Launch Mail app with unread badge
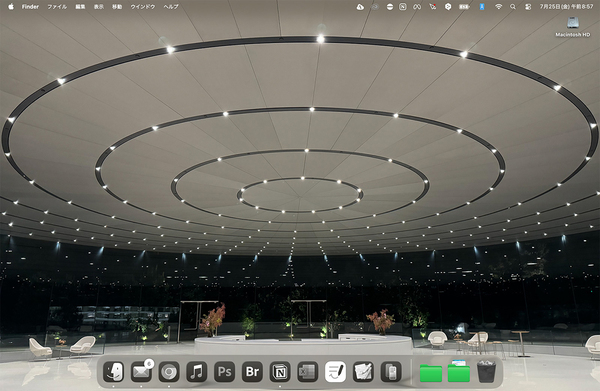The width and height of the screenshot is (600, 391). coord(141,371)
